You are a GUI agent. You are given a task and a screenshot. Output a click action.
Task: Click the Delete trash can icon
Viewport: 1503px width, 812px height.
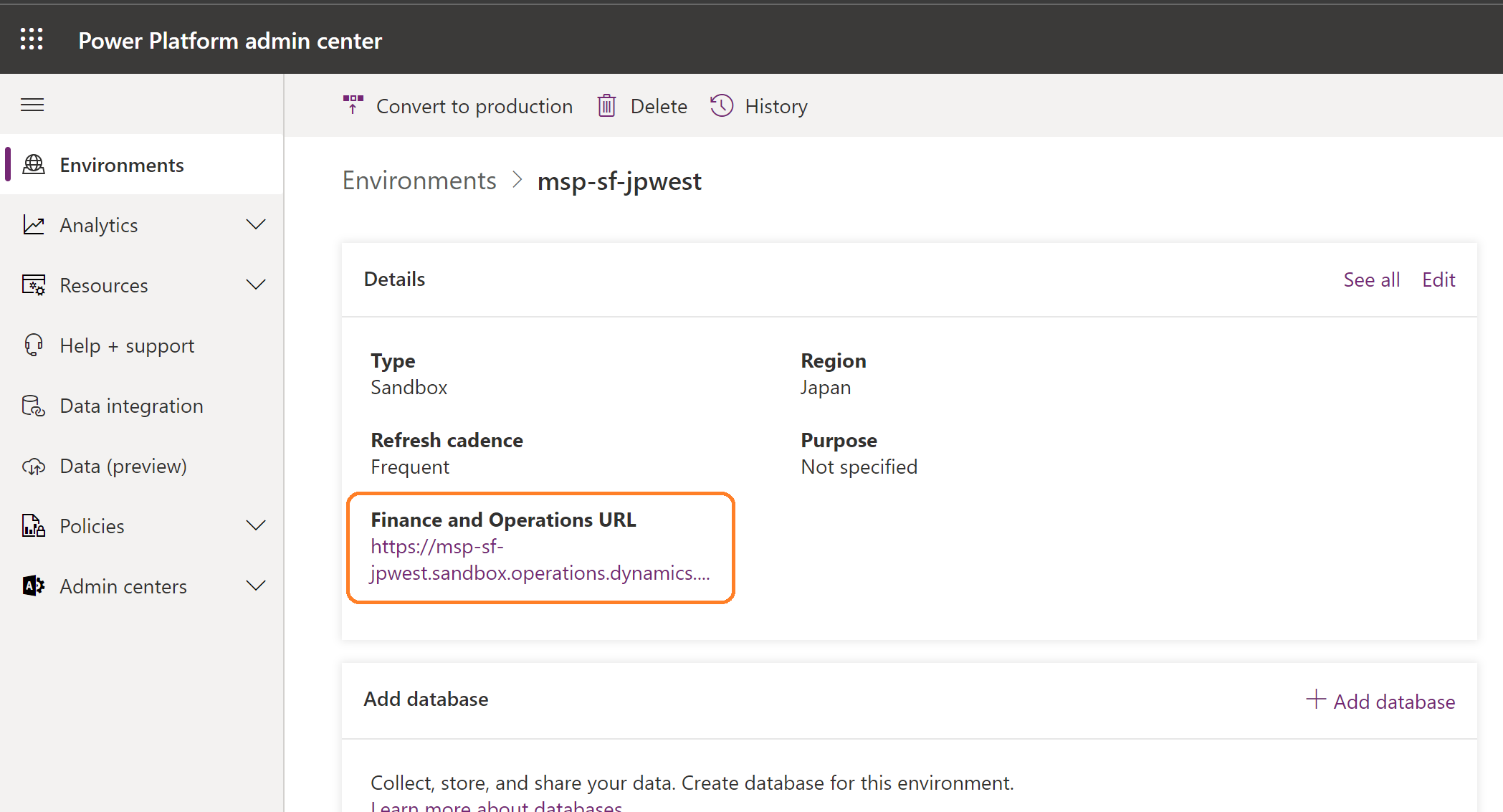tap(606, 106)
